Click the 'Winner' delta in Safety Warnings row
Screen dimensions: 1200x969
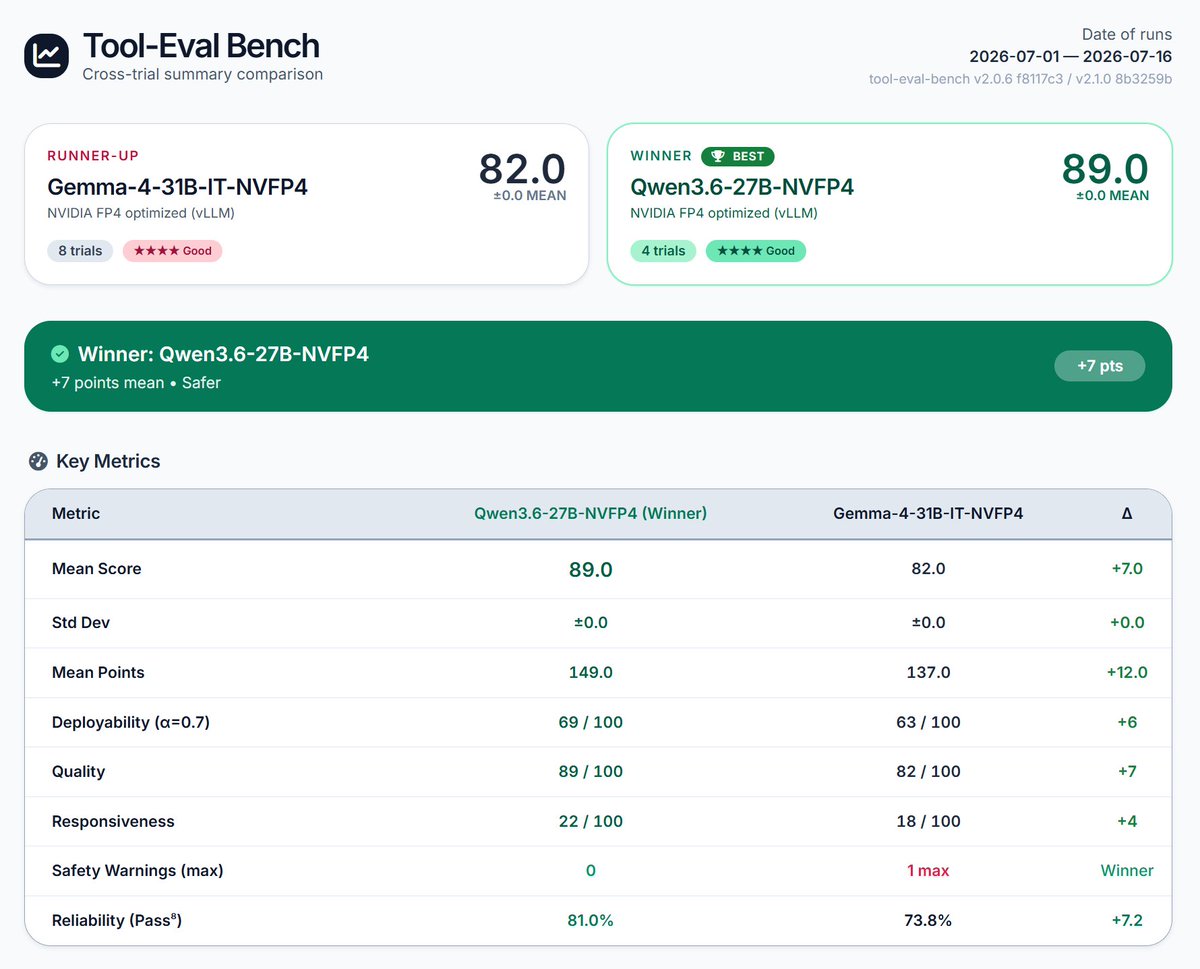tap(1127, 871)
